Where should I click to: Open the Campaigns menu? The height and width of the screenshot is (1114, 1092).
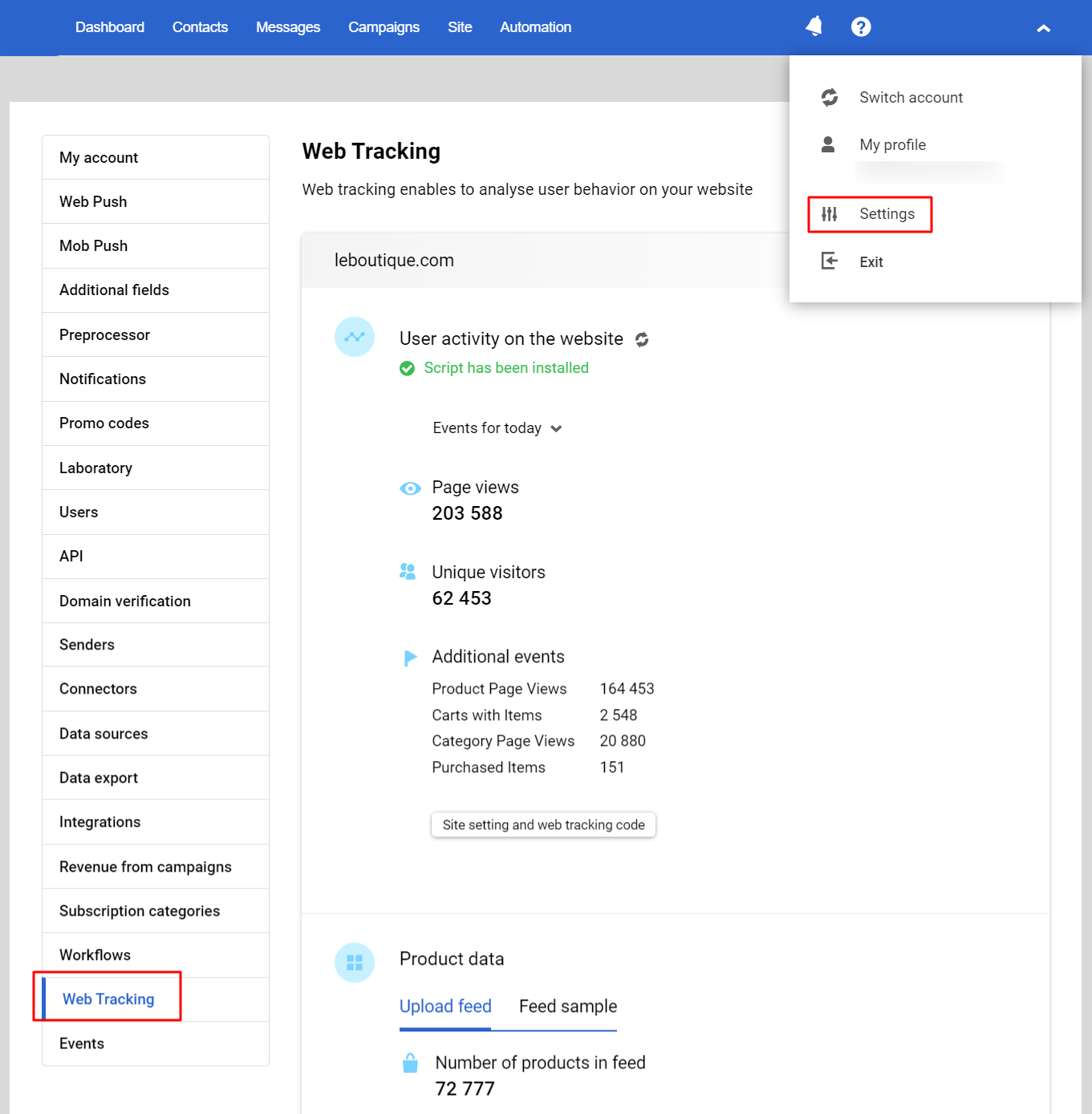384,27
